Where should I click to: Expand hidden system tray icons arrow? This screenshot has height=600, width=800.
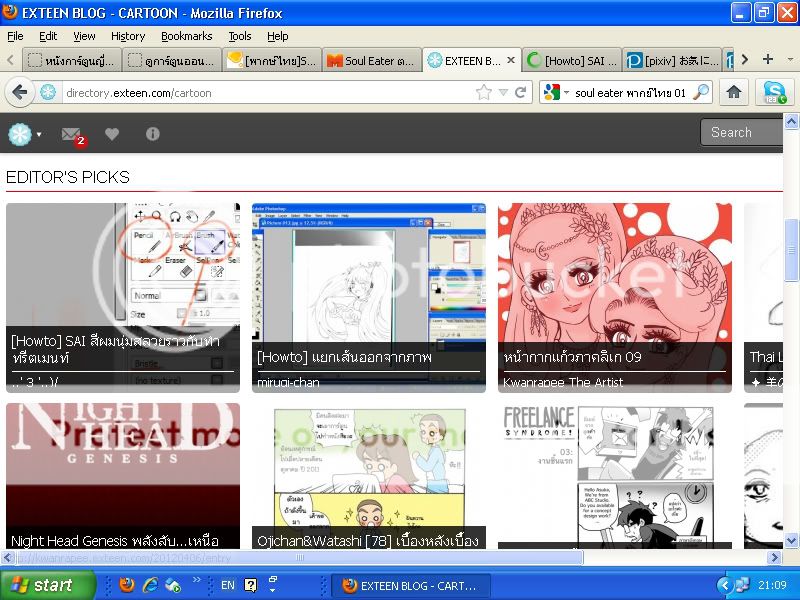pos(724,585)
